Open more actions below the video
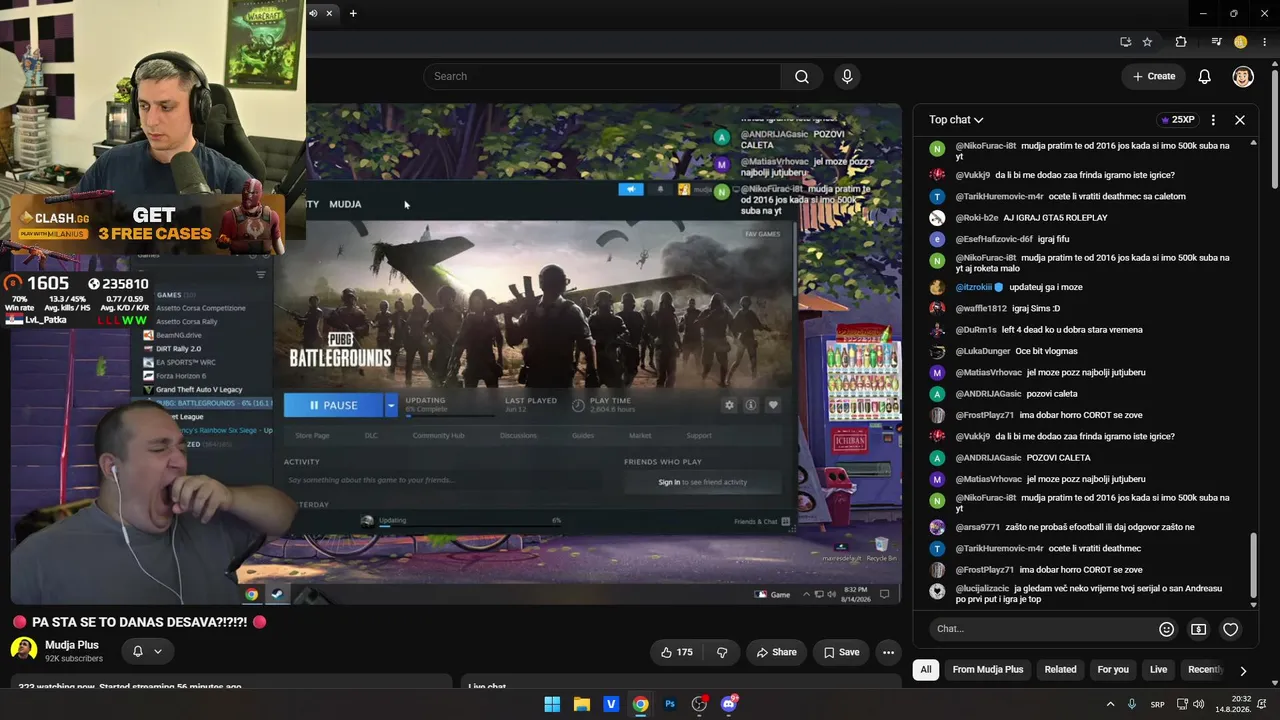Image resolution: width=1280 pixels, height=720 pixels. pyautogui.click(x=888, y=652)
